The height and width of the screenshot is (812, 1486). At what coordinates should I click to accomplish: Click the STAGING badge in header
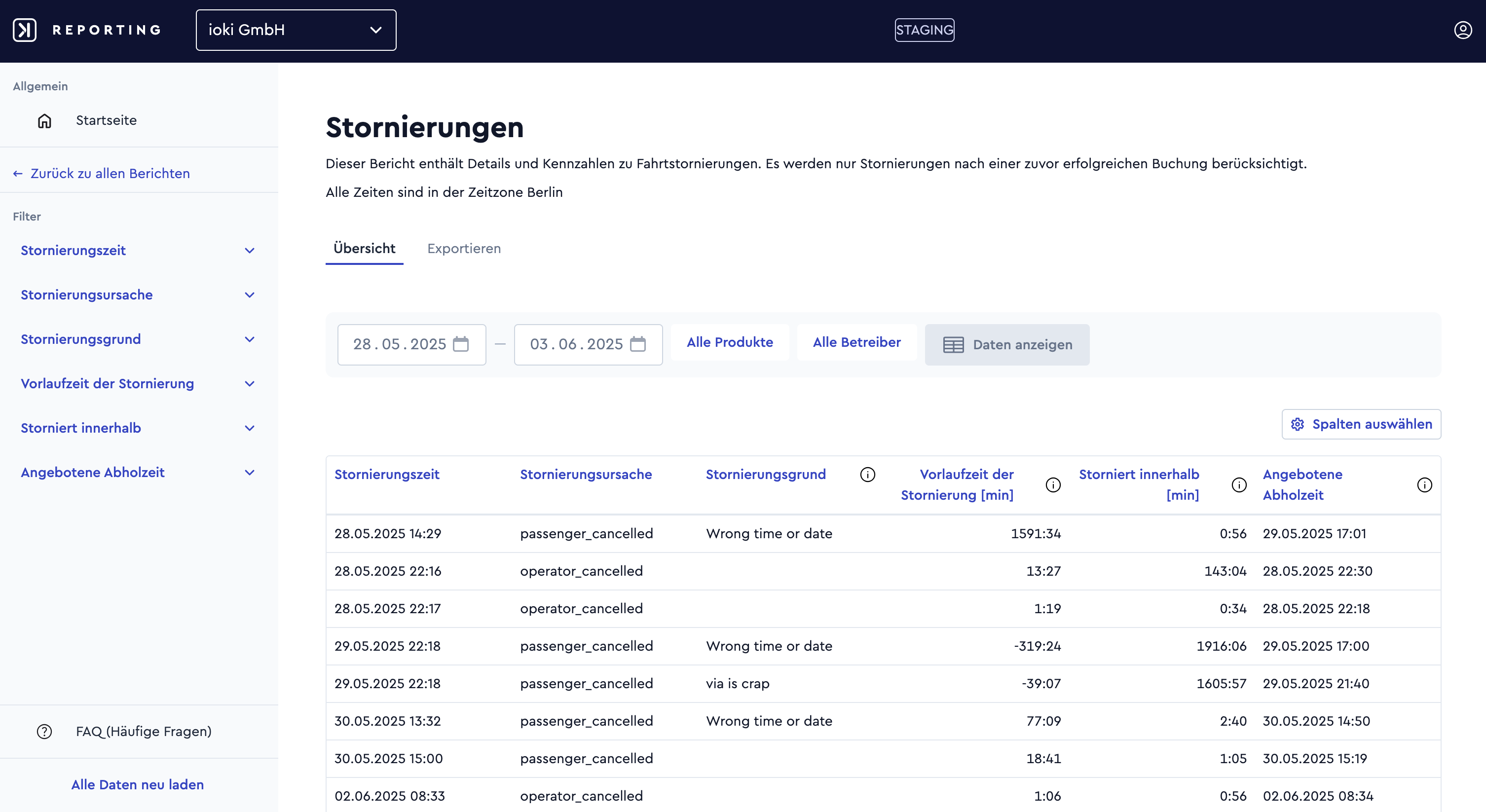tap(924, 30)
